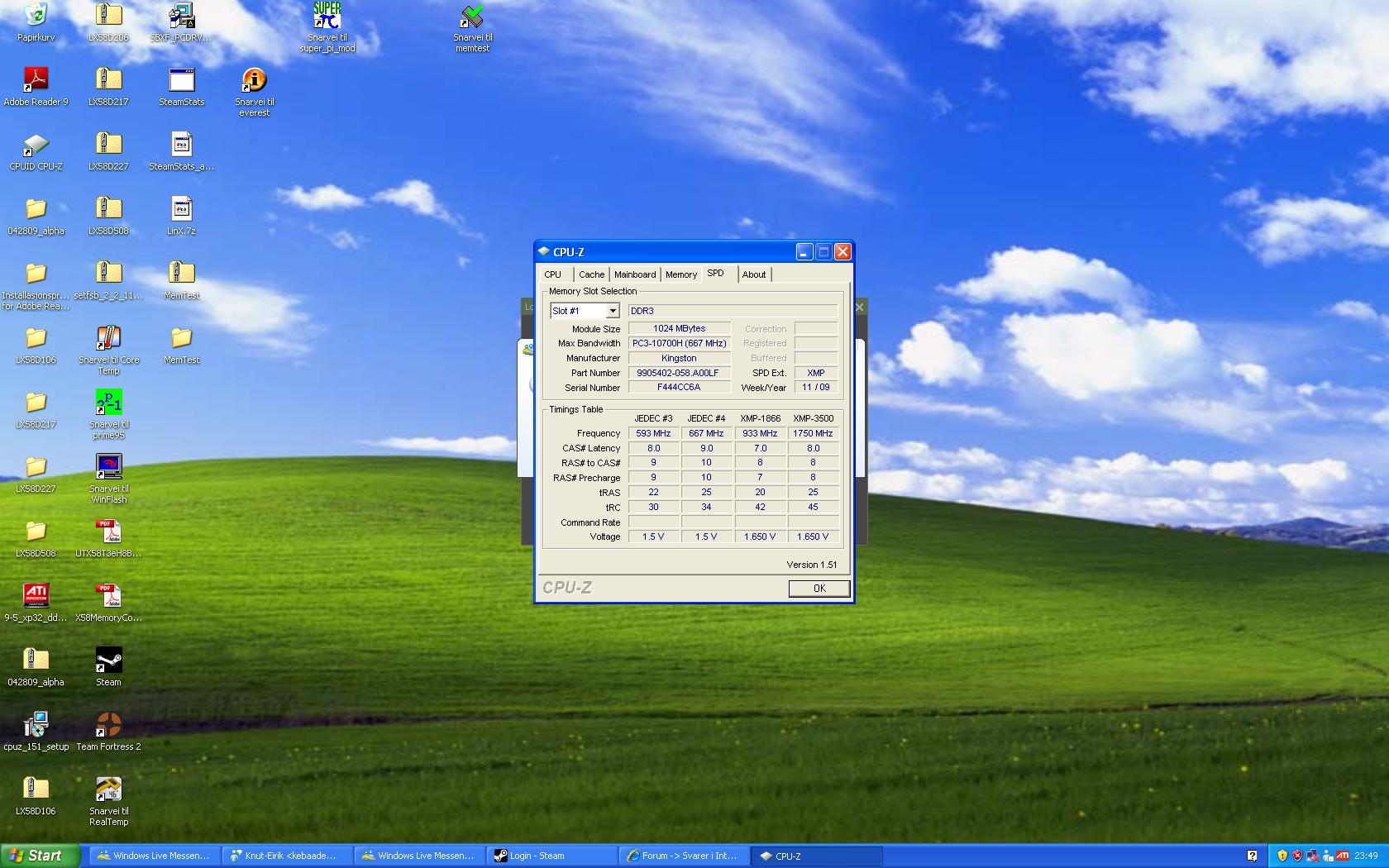The width and height of the screenshot is (1389, 868).
Task: Launch the Snarvei til Core Temp shortcut
Action: pos(108,350)
